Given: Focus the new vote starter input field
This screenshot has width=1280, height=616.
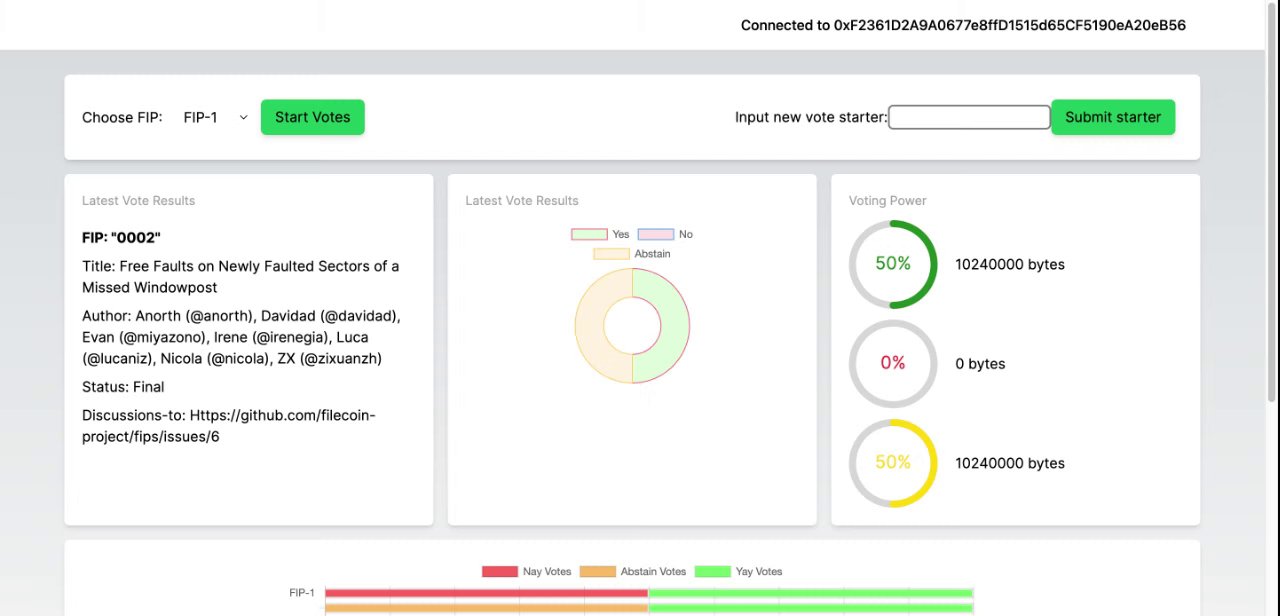Looking at the screenshot, I should (969, 117).
